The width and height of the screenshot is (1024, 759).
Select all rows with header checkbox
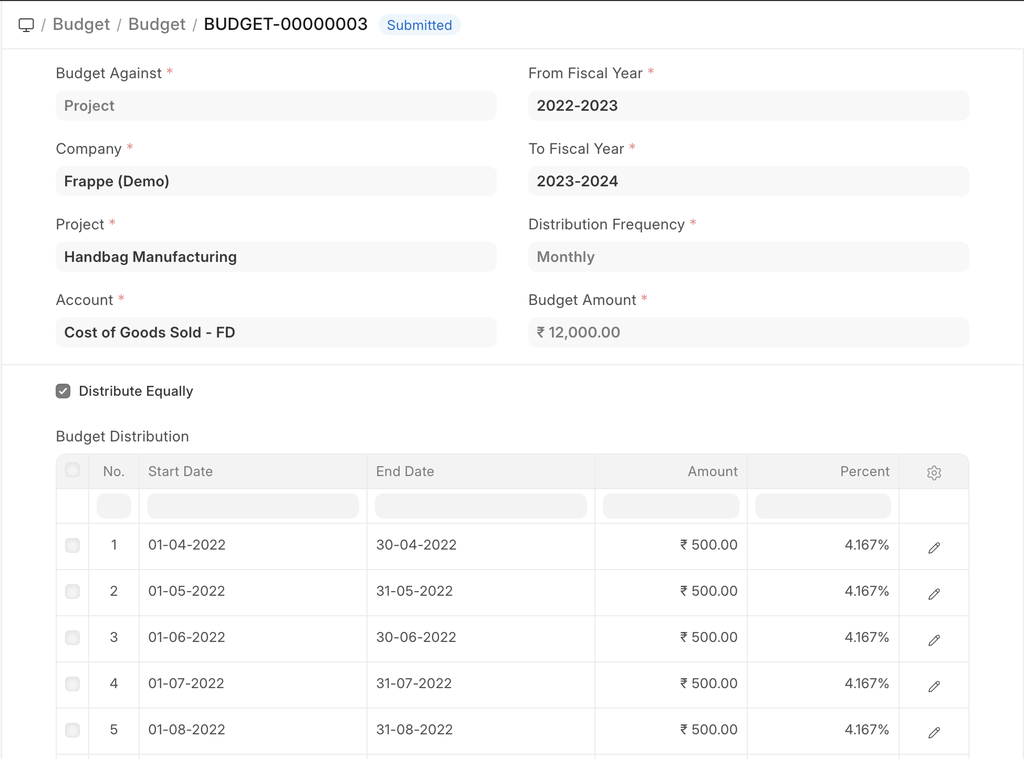pos(72,470)
